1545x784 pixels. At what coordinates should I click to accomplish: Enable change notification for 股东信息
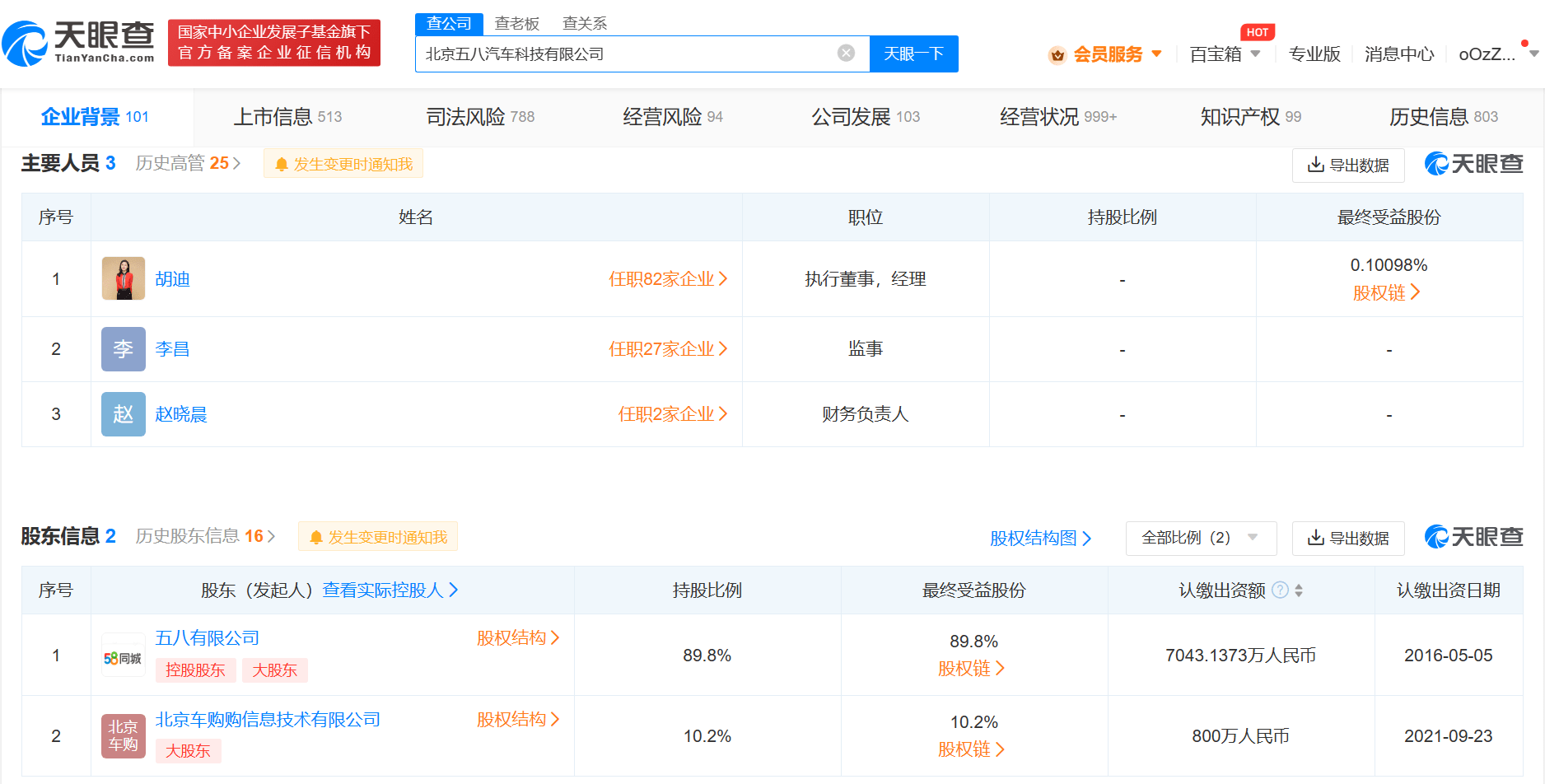(x=378, y=537)
